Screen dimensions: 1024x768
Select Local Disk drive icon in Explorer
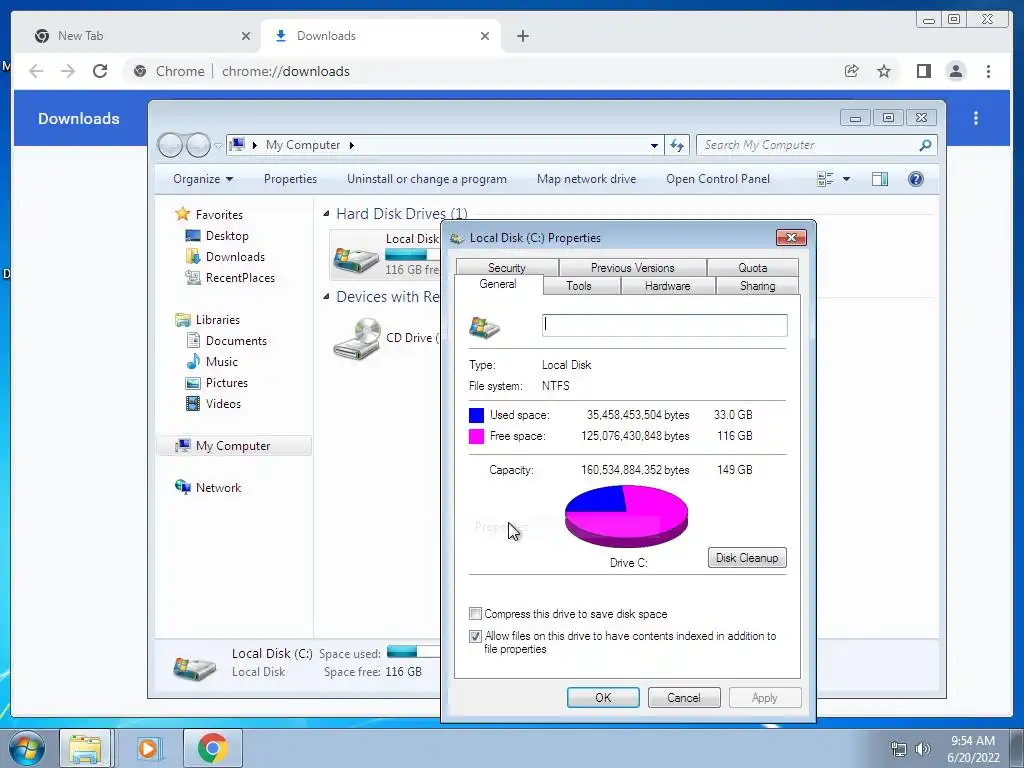click(356, 258)
